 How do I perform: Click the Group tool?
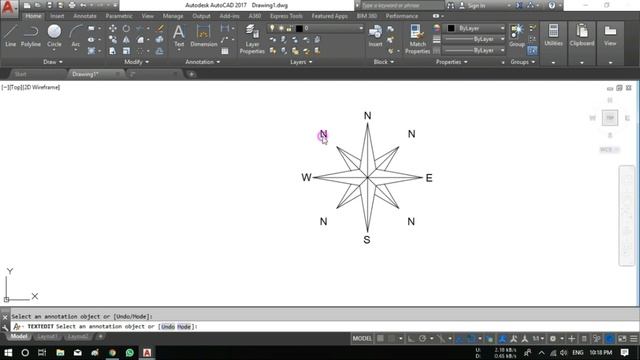(x=517, y=35)
